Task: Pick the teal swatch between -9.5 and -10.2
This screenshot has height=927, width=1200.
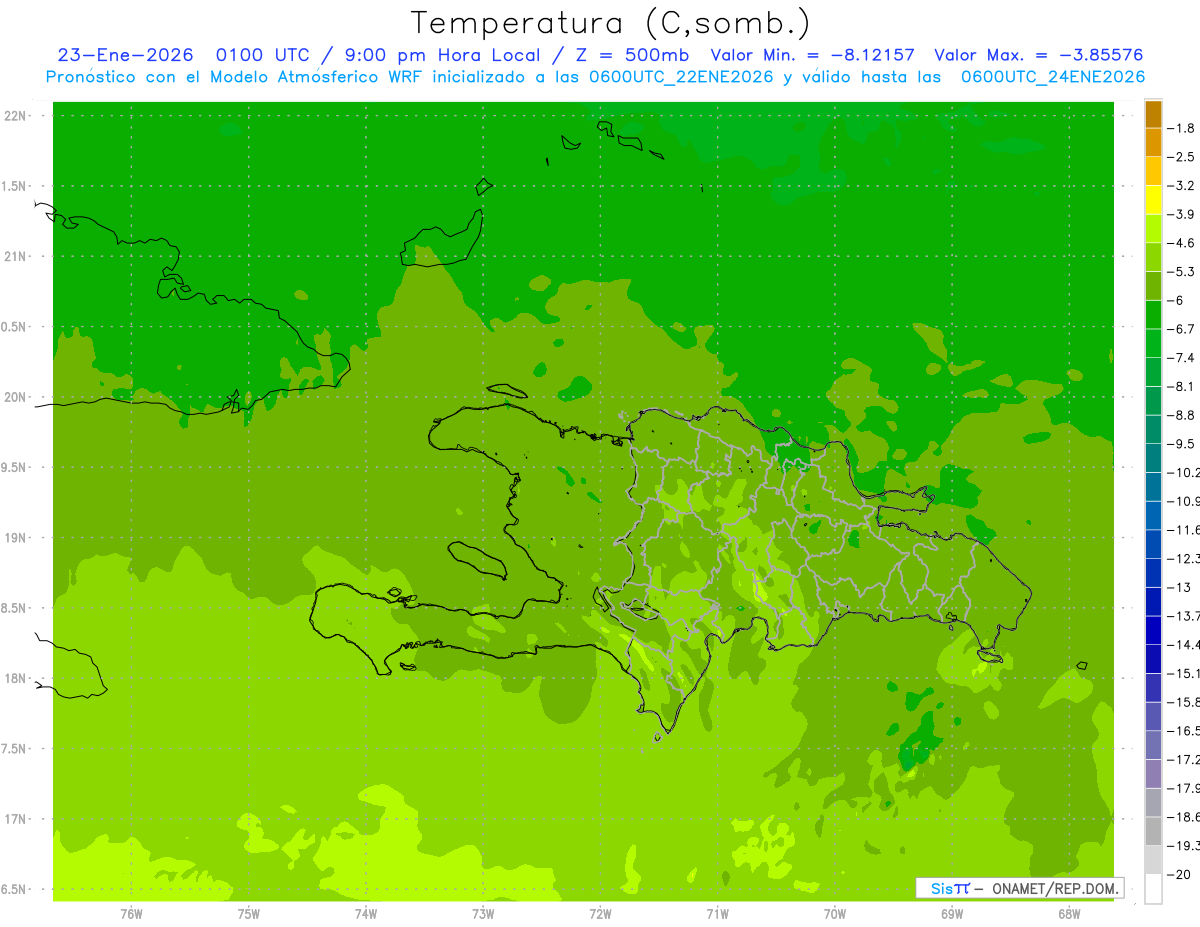Action: point(1153,458)
